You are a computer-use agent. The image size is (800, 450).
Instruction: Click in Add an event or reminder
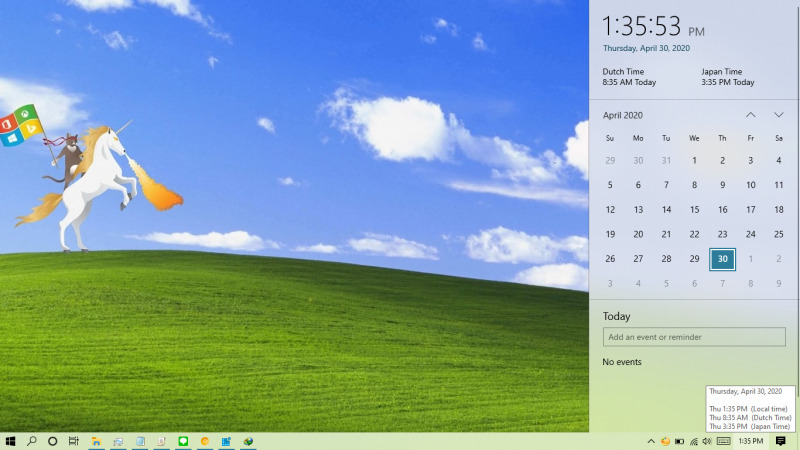click(x=694, y=337)
